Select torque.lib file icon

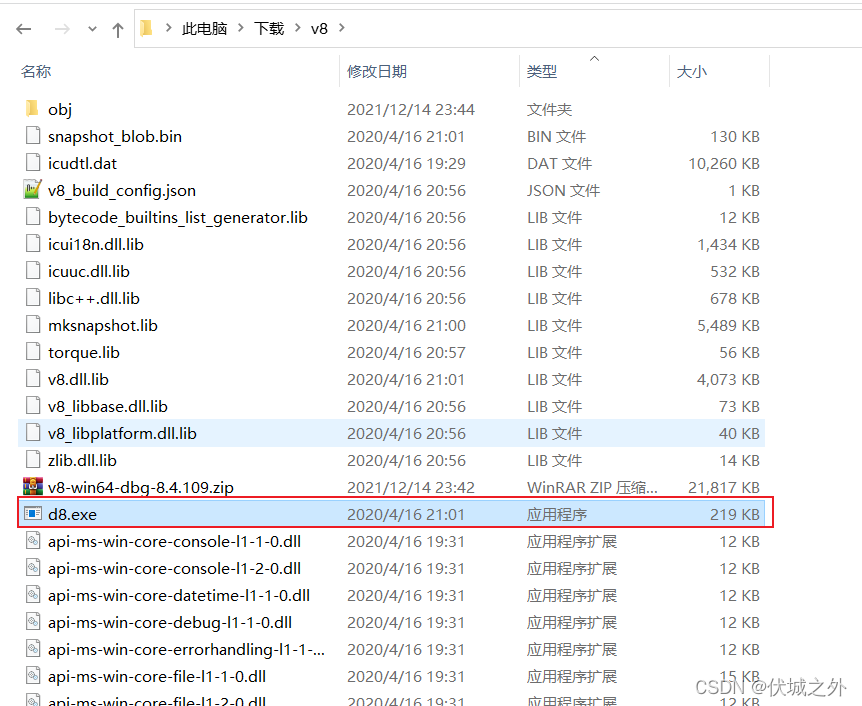tap(33, 351)
